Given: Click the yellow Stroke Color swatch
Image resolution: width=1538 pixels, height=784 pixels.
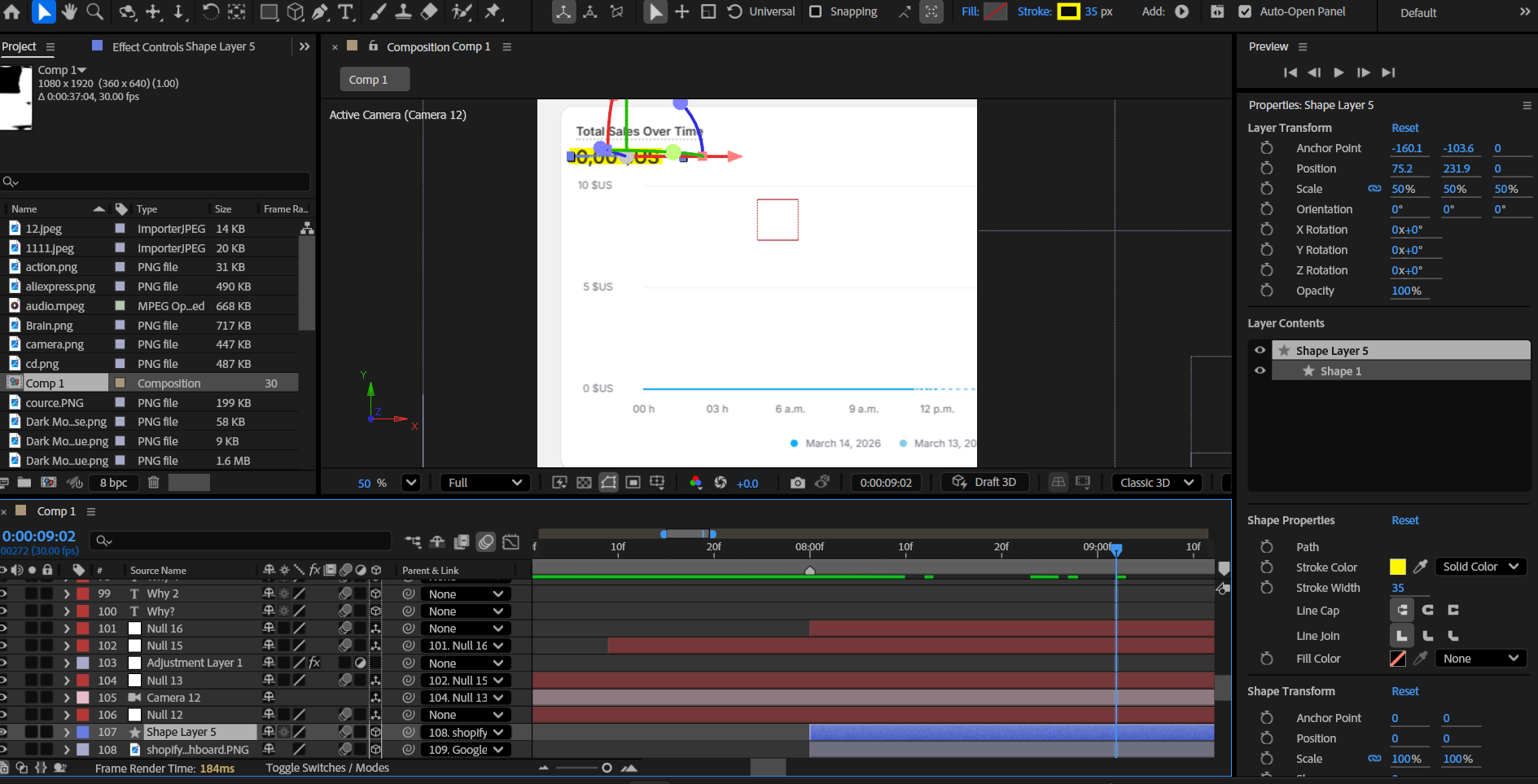Looking at the screenshot, I should 1397,567.
